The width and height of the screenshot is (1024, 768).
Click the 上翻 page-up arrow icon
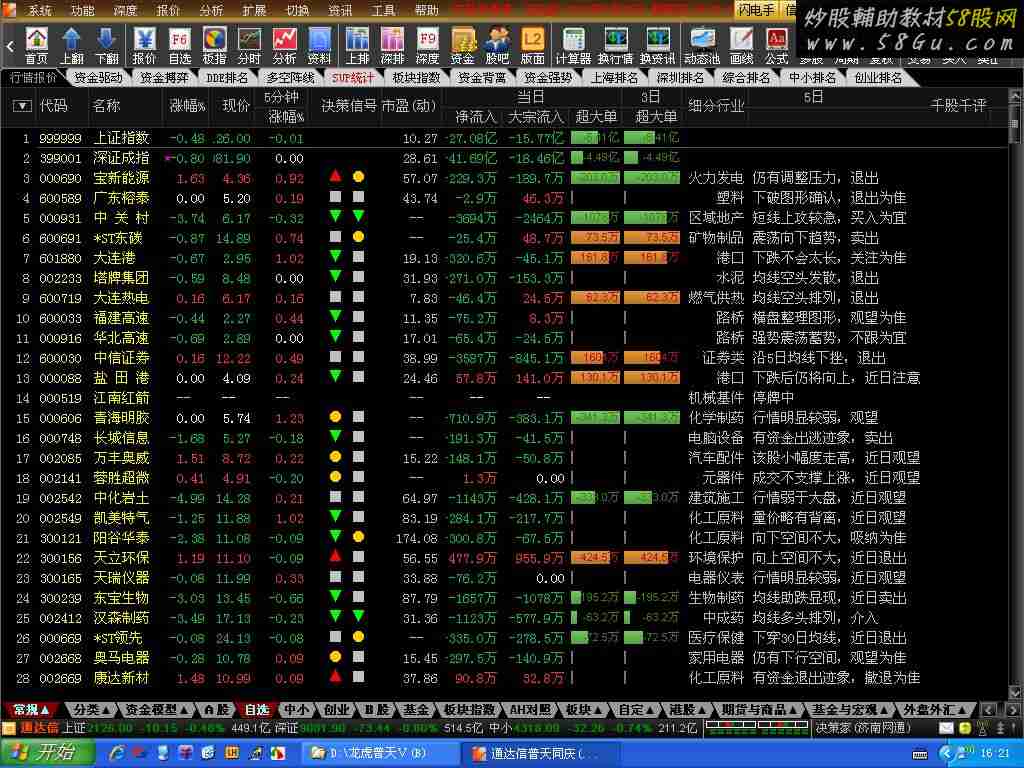click(72, 46)
